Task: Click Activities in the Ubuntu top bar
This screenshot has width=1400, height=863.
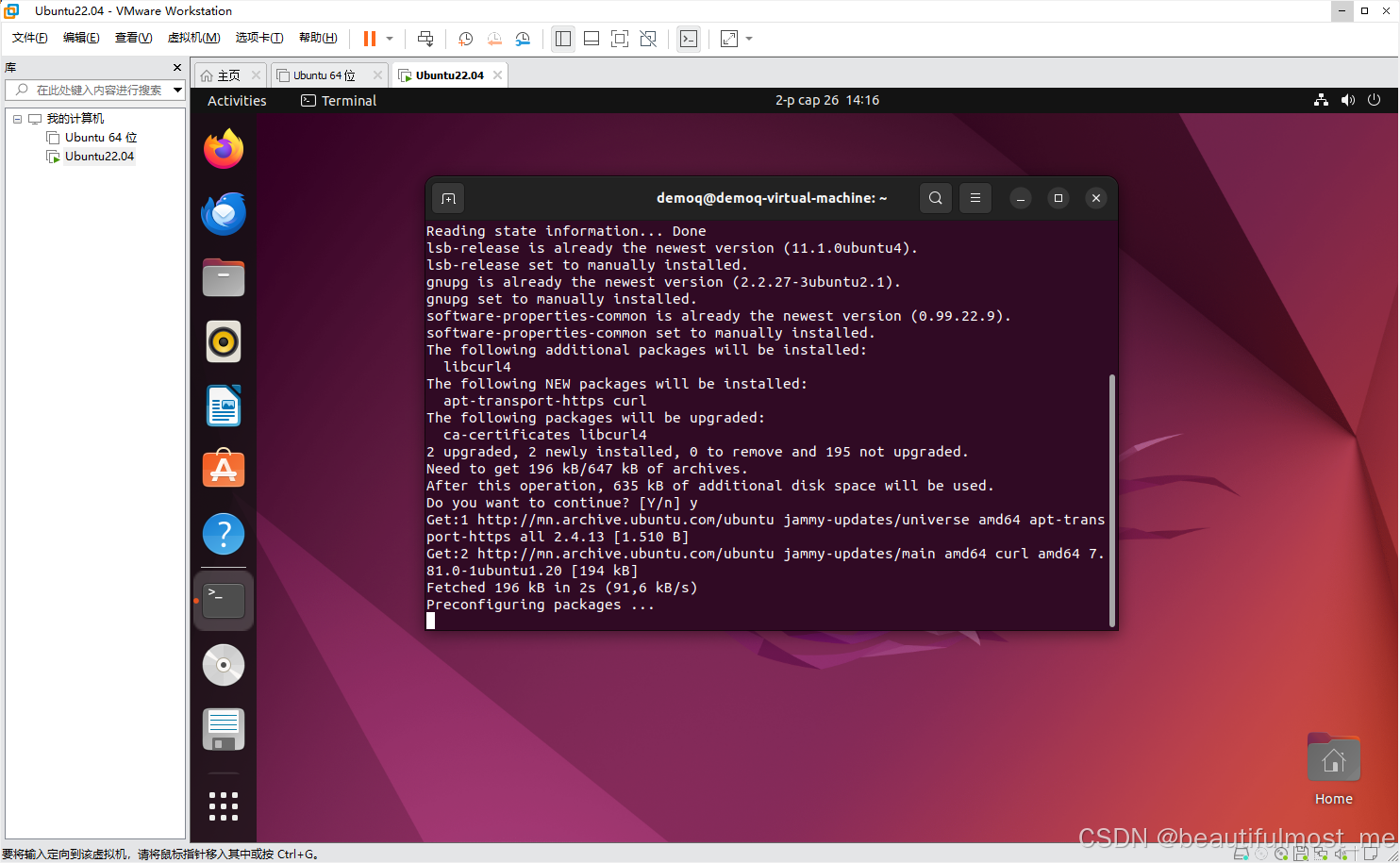Action: [x=236, y=100]
